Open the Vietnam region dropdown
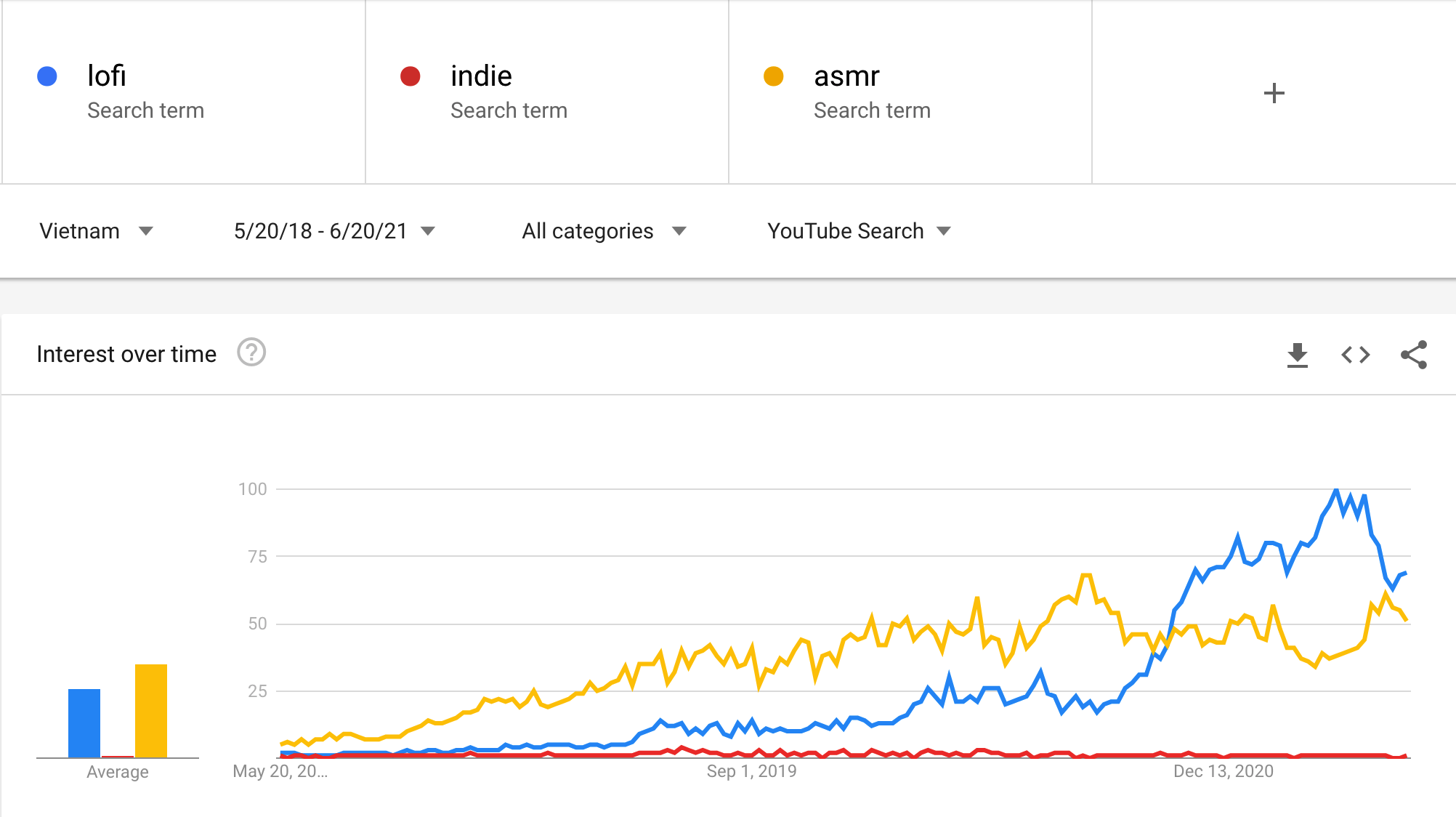This screenshot has height=817, width=1456. click(96, 231)
